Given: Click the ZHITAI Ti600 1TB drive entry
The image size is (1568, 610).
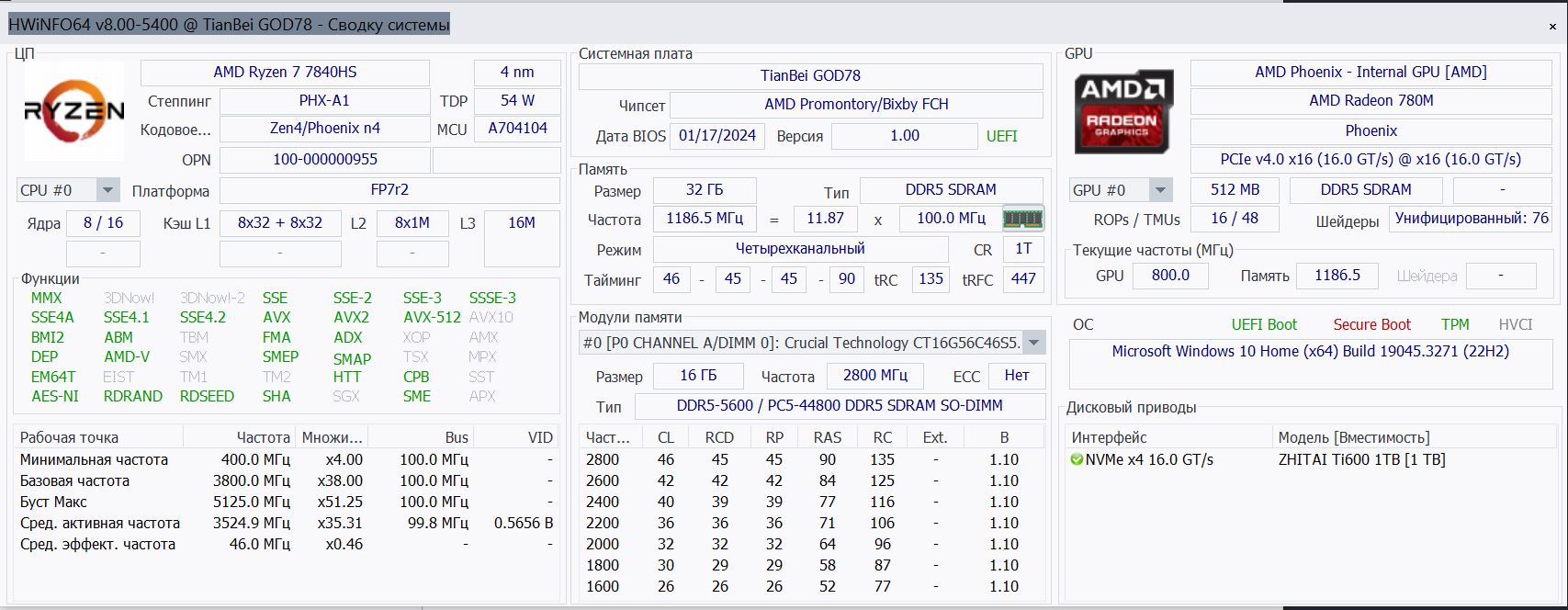Looking at the screenshot, I should 1361,460.
